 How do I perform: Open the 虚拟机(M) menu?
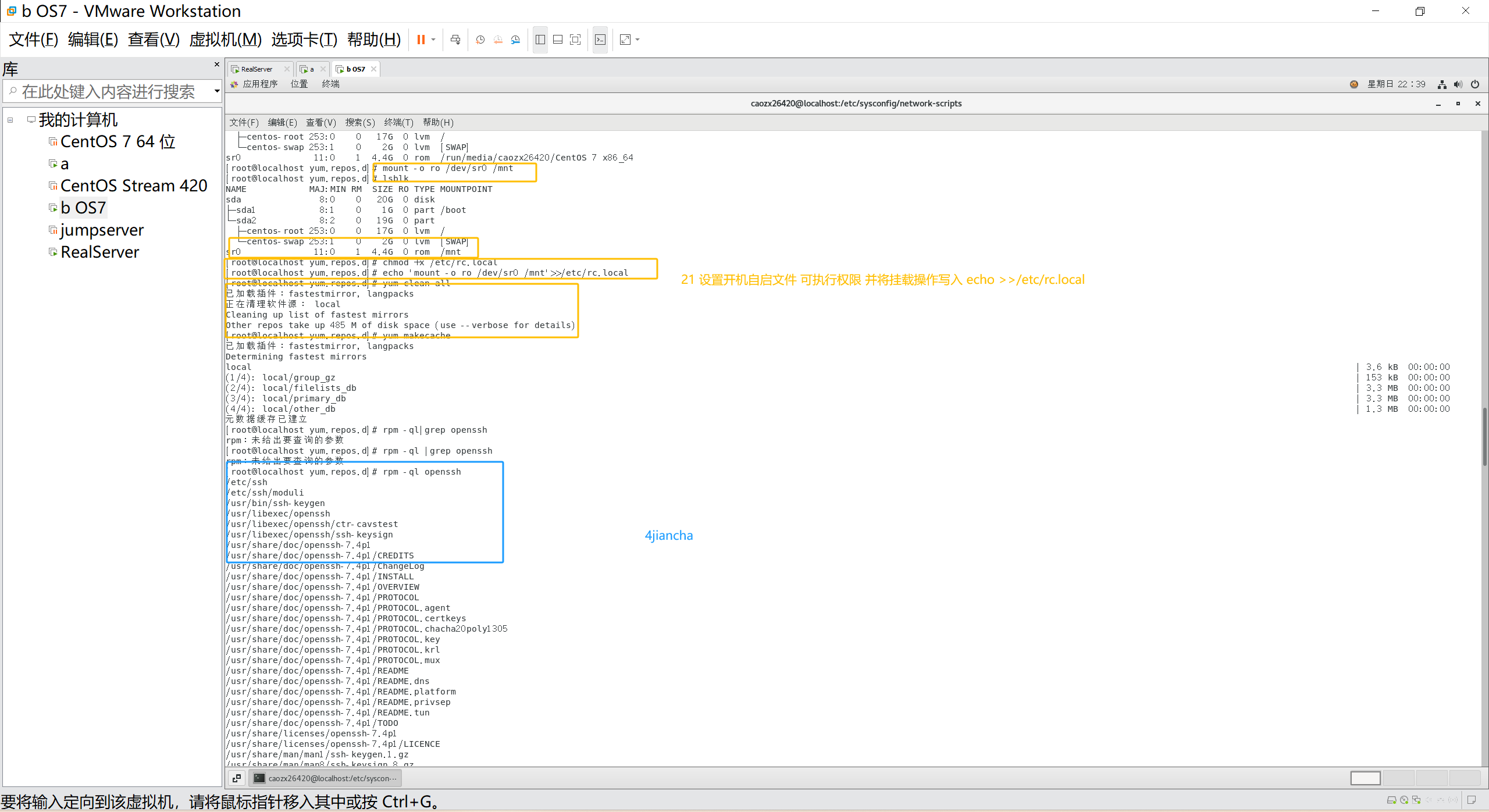pyautogui.click(x=226, y=40)
